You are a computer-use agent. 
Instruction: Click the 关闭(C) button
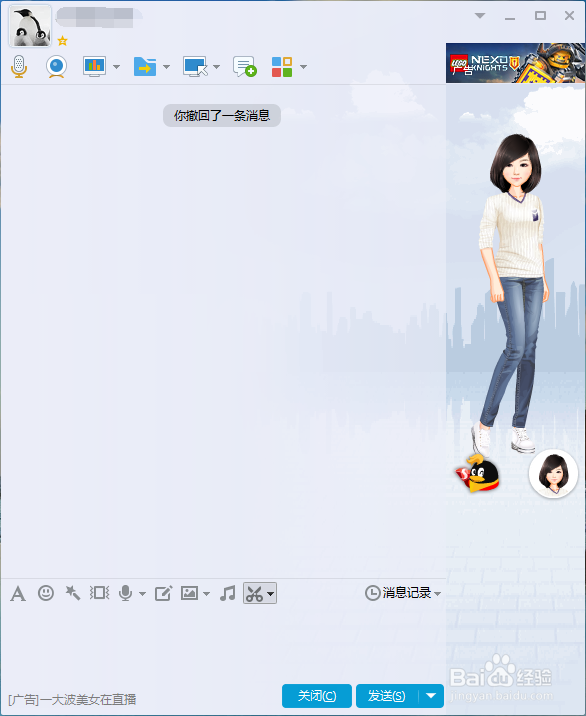click(317, 696)
